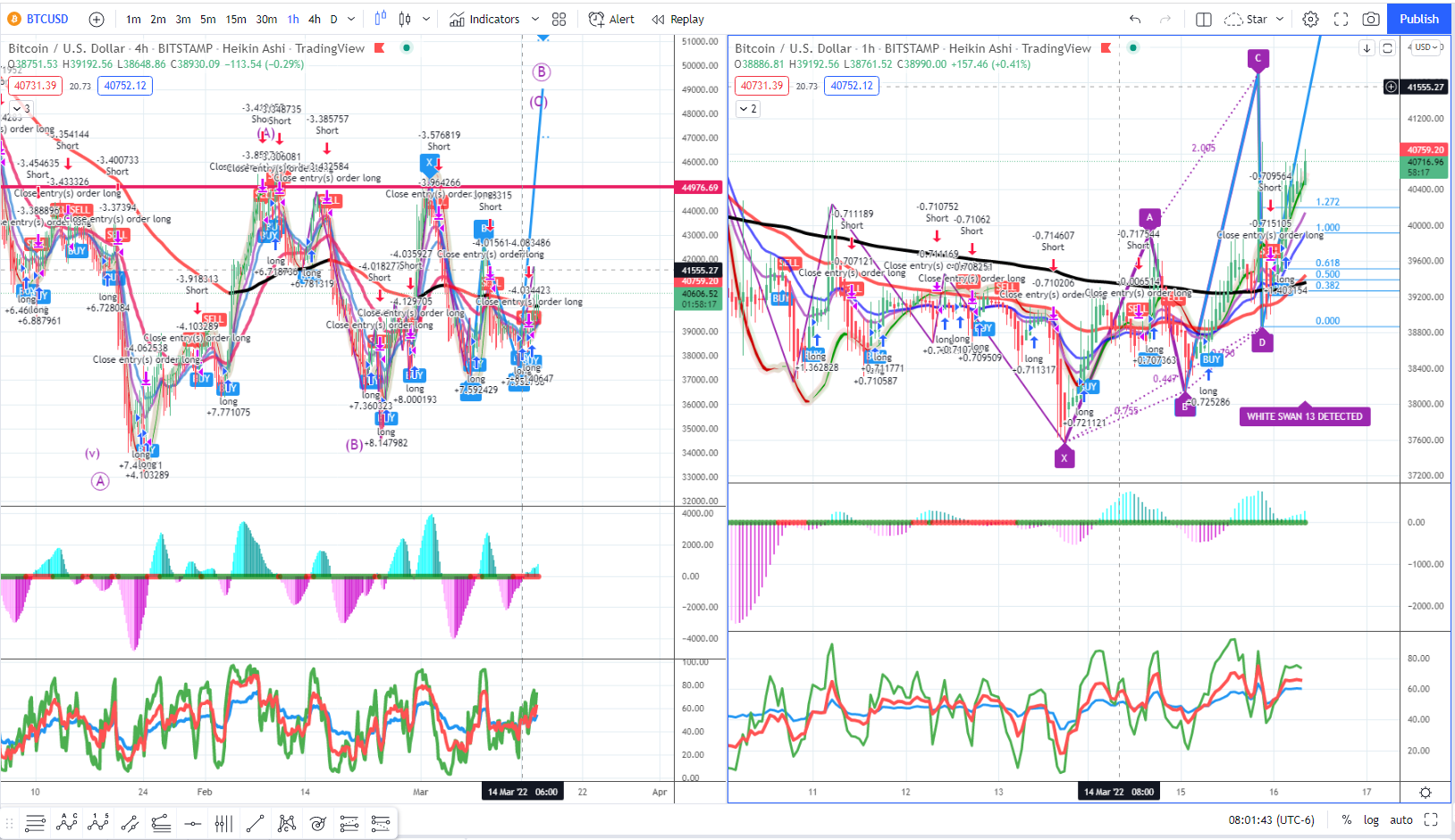Toggle the market status green dot on 4h chart
The width and height of the screenshot is (1455, 840).
(x=407, y=47)
